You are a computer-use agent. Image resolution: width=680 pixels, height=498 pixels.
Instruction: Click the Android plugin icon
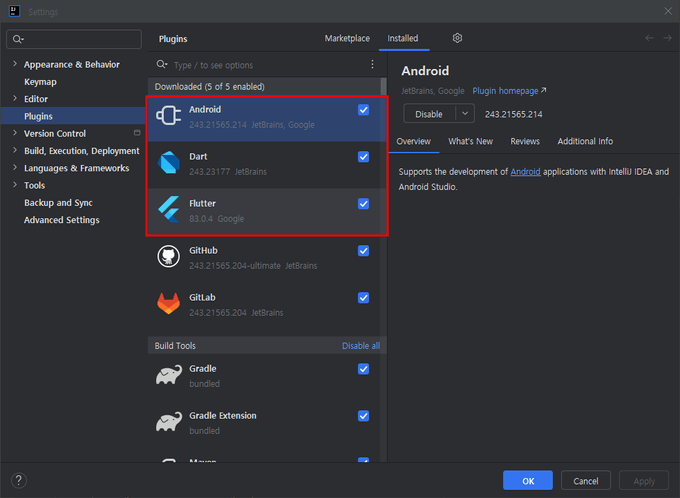pos(168,116)
